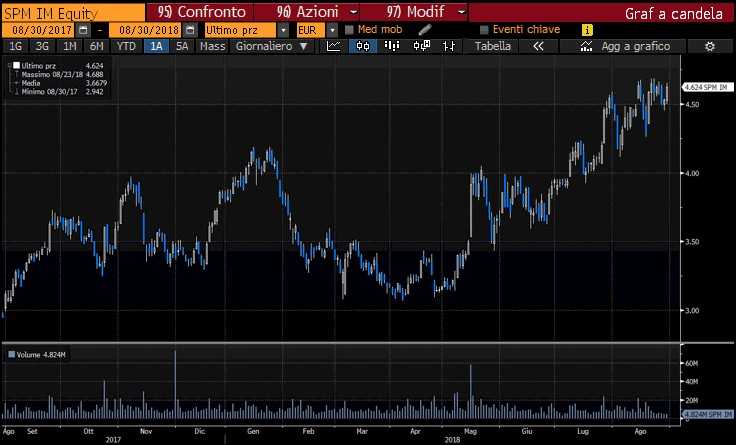Click the settings gear icon

pyautogui.click(x=710, y=46)
